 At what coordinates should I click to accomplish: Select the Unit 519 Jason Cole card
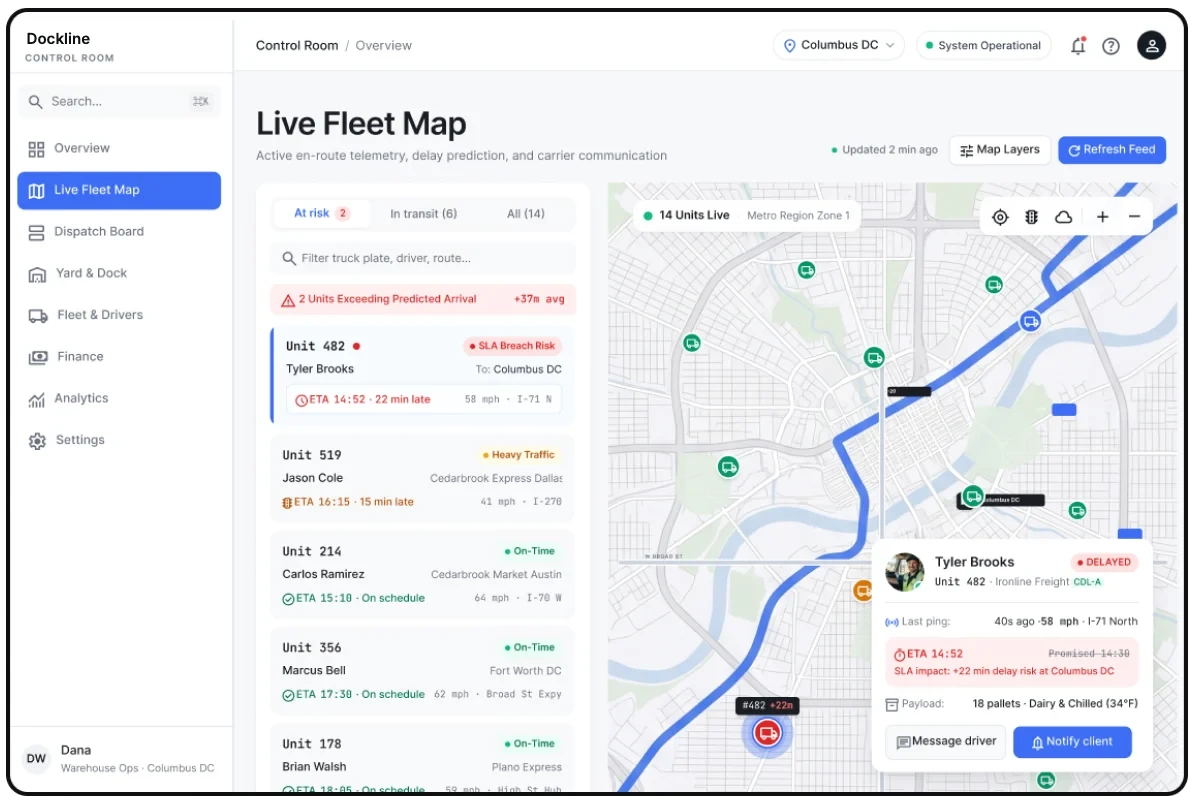(x=422, y=478)
